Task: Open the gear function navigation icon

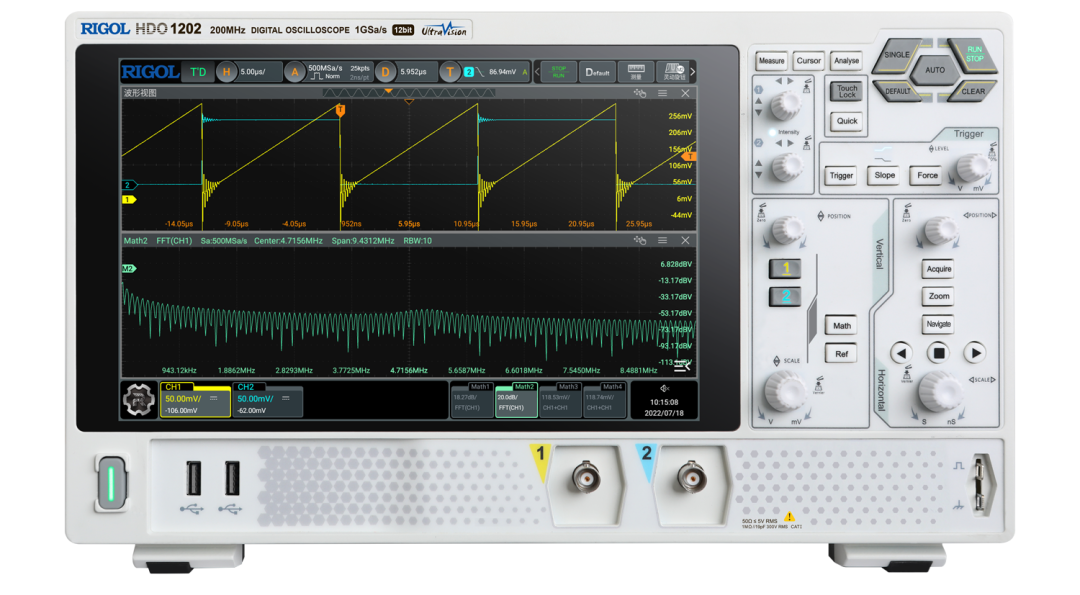Action: (139, 400)
